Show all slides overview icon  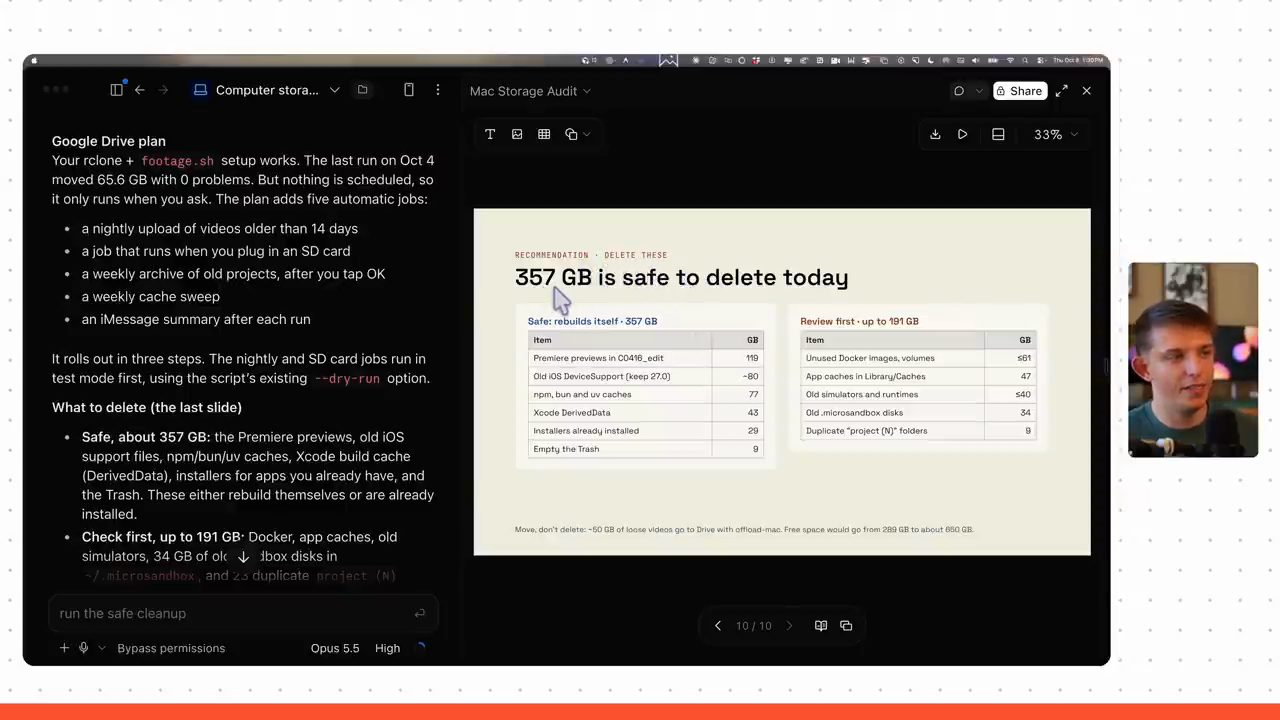click(847, 626)
